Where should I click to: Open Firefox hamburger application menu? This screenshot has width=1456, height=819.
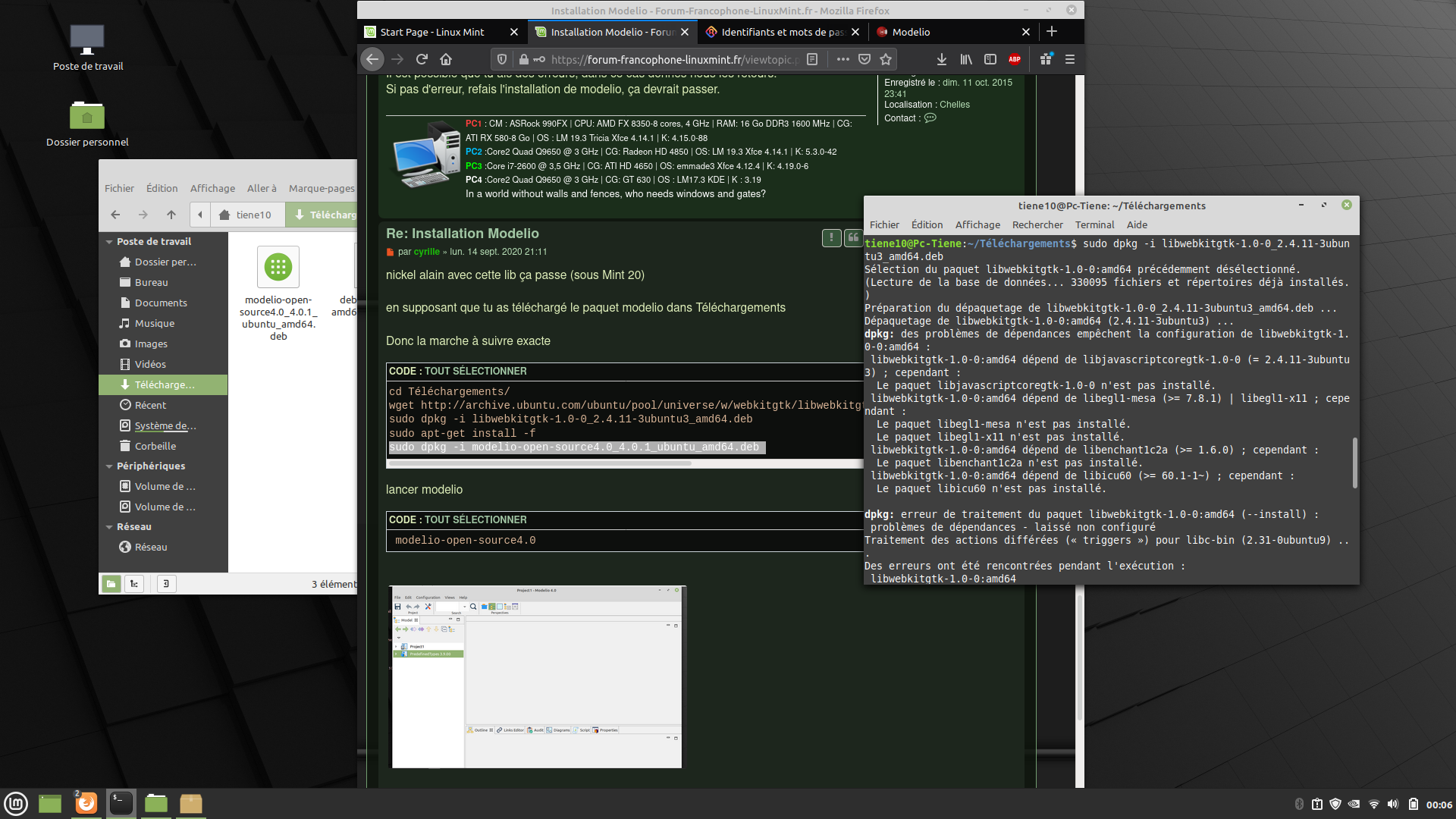tap(1070, 59)
